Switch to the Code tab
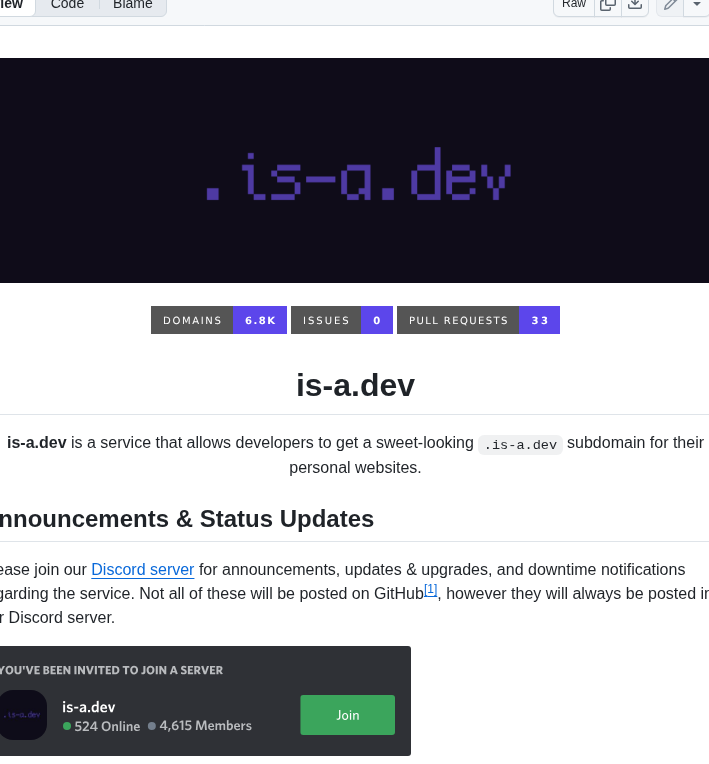The height and width of the screenshot is (764, 709). pos(67,5)
